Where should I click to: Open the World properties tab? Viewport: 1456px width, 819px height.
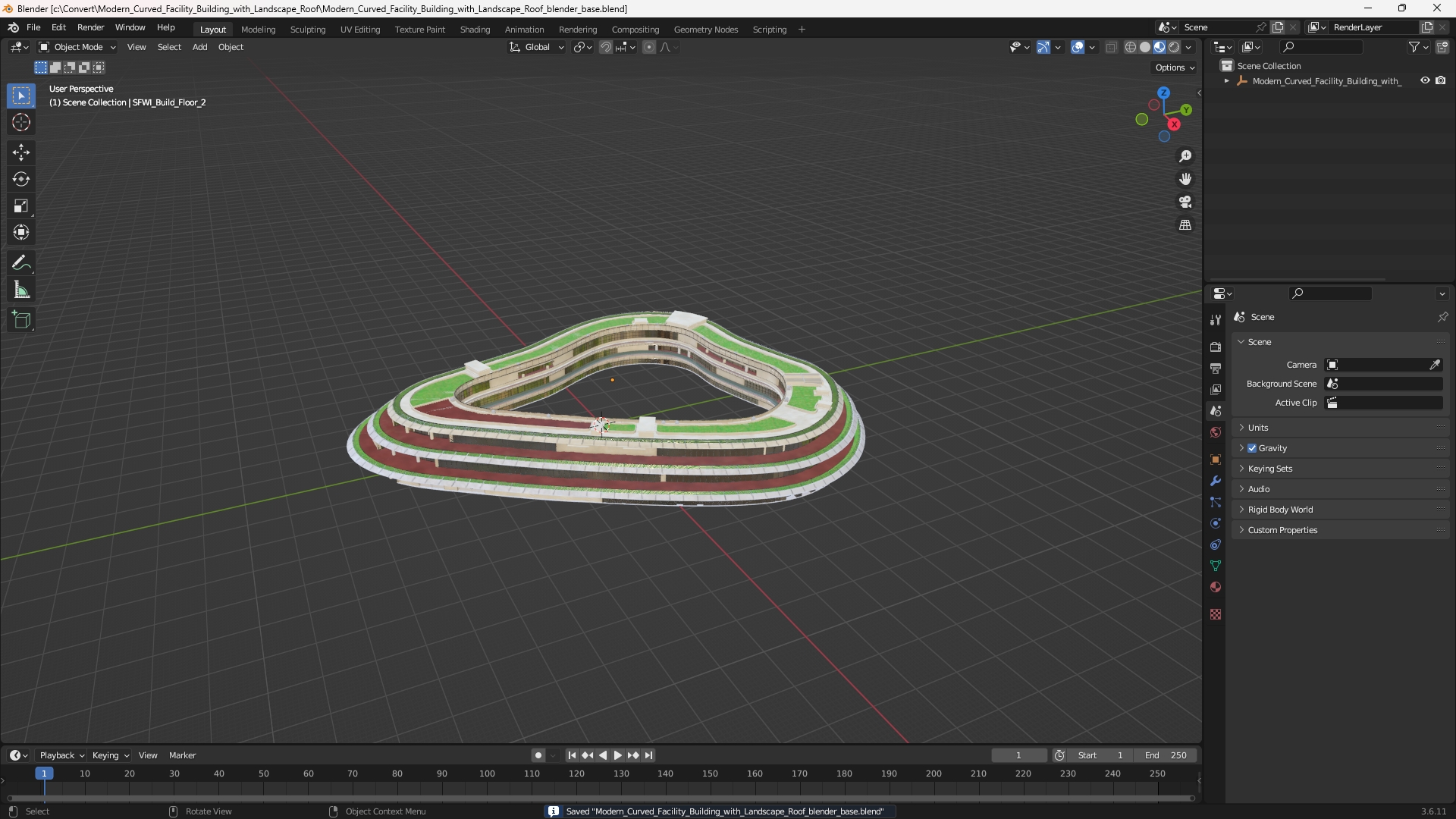(1216, 432)
